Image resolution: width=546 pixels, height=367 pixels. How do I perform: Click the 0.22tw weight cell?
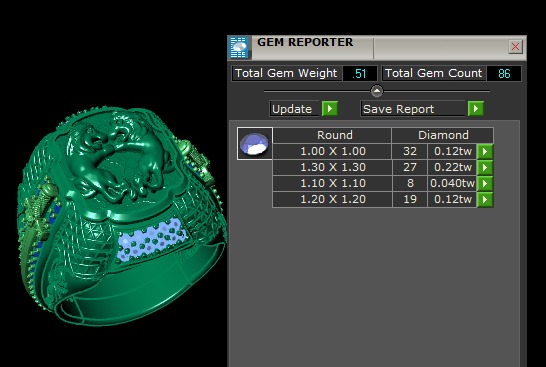[x=452, y=167]
